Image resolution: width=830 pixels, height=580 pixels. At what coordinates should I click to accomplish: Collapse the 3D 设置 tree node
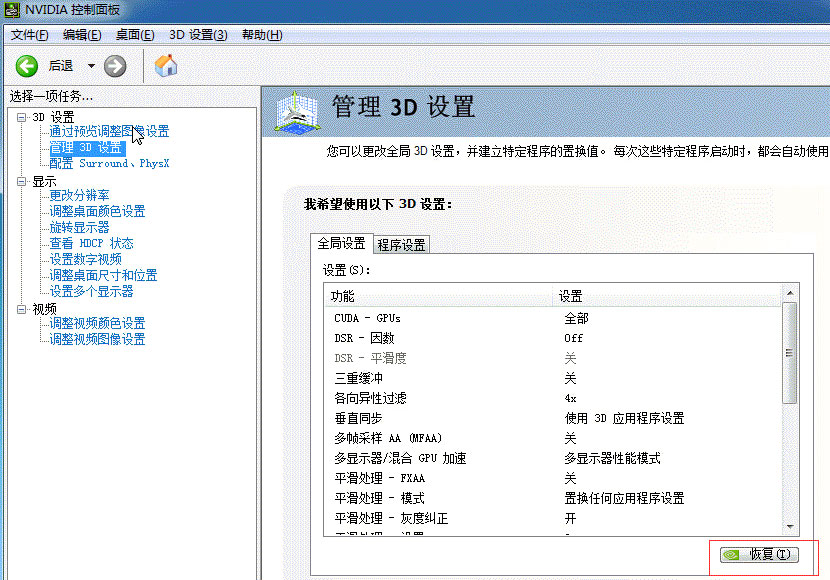(22, 117)
